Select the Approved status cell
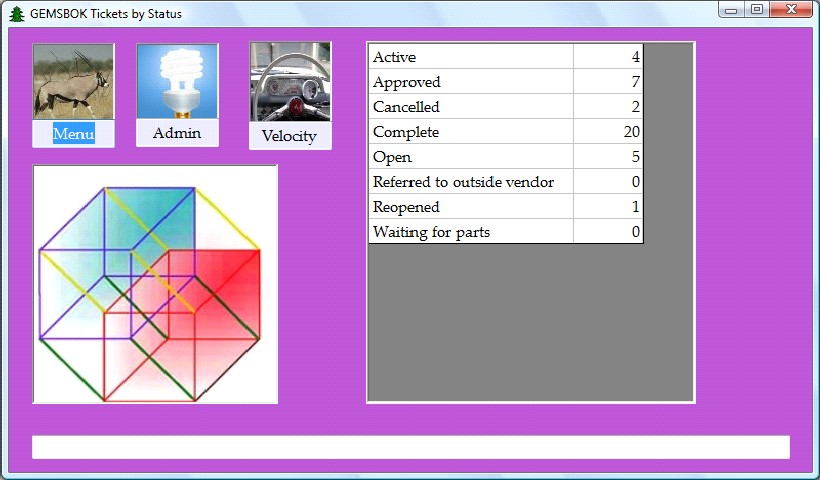Image resolution: width=820 pixels, height=480 pixels. click(471, 82)
